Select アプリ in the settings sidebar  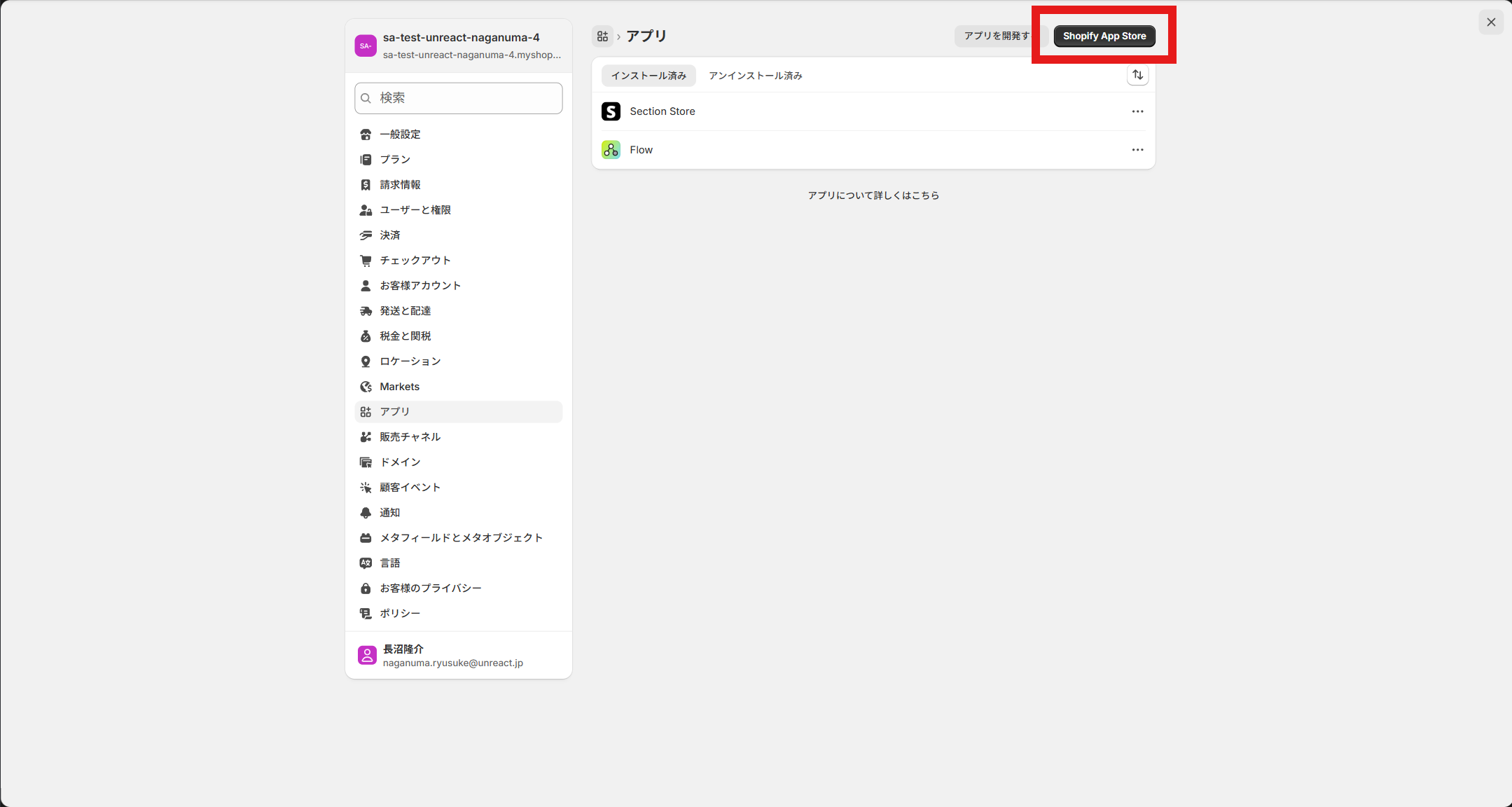tap(396, 411)
